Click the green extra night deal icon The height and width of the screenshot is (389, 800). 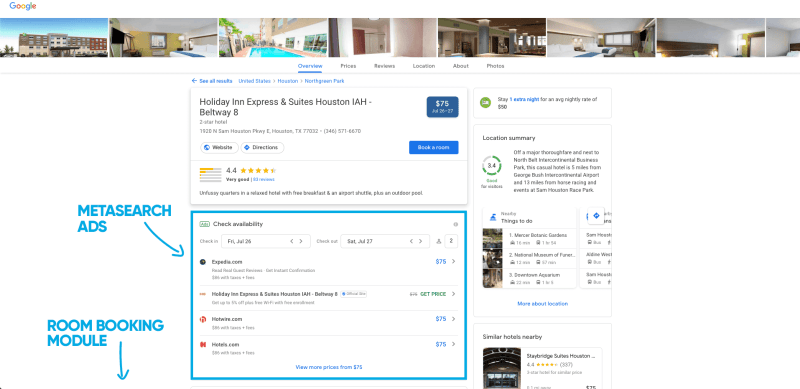pyautogui.click(x=486, y=103)
